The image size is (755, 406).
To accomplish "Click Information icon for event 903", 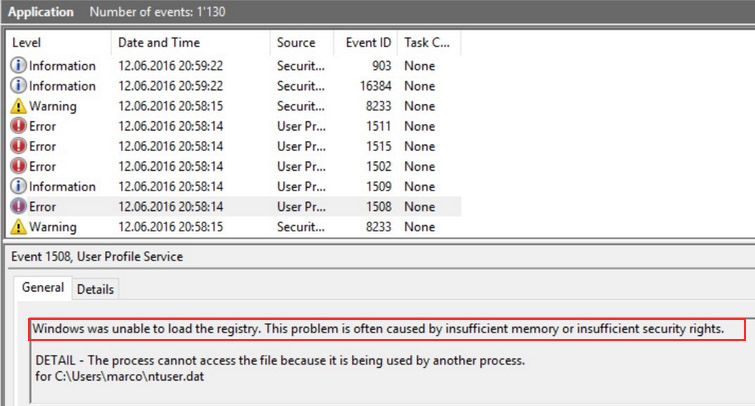I will click(18, 65).
